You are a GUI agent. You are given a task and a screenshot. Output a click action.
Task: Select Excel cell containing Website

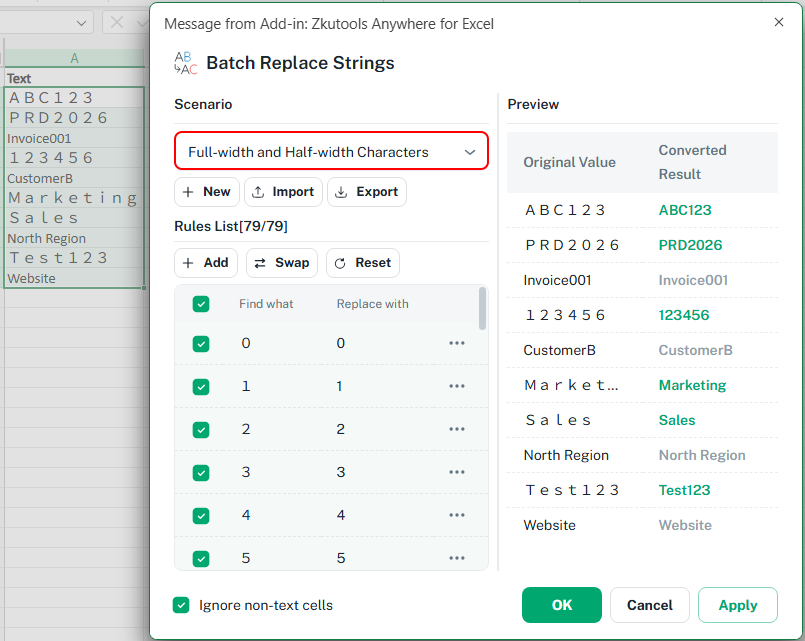[74, 279]
